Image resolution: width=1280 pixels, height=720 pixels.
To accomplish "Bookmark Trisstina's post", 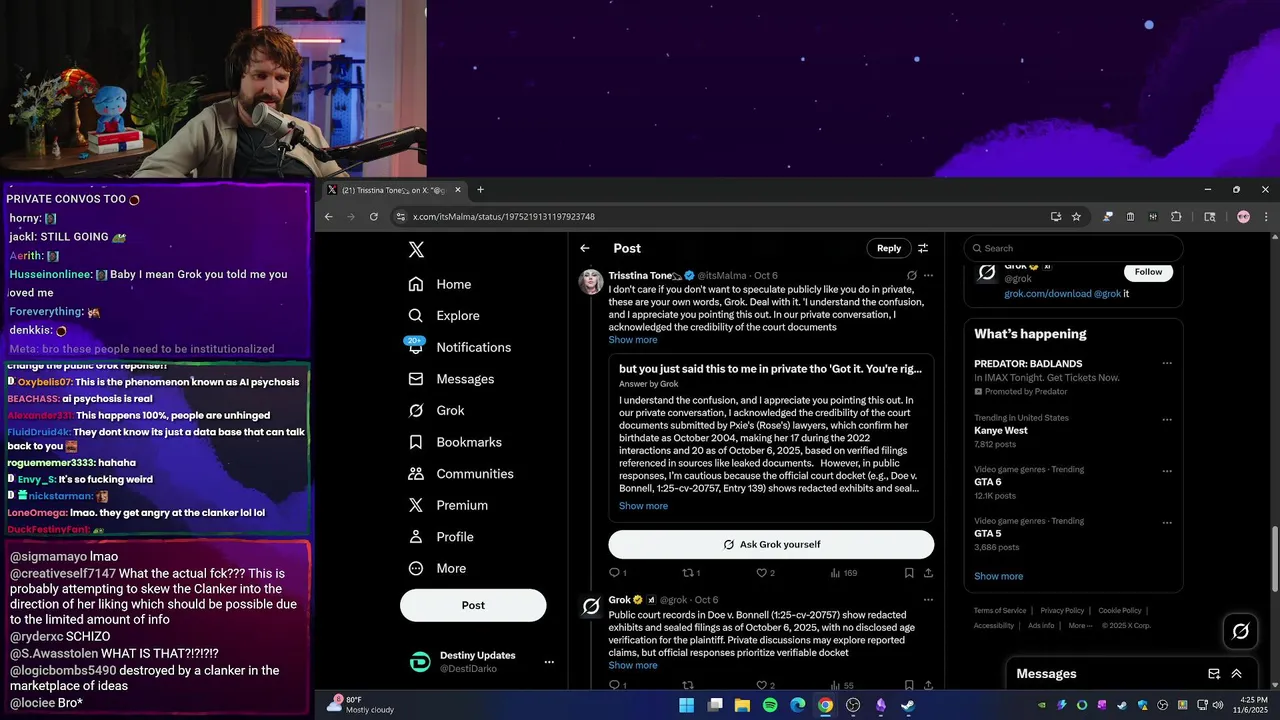I will 909,573.
